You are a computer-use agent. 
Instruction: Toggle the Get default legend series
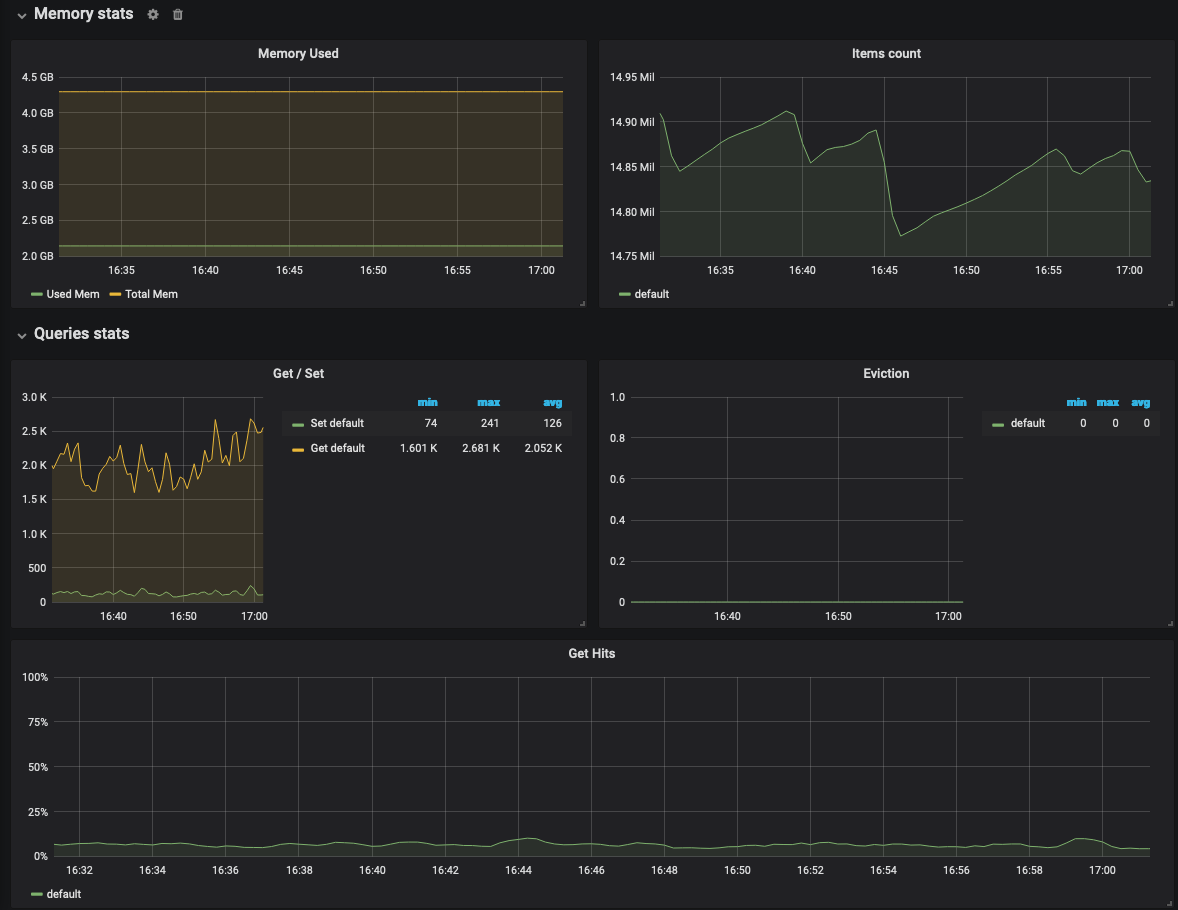click(x=337, y=448)
